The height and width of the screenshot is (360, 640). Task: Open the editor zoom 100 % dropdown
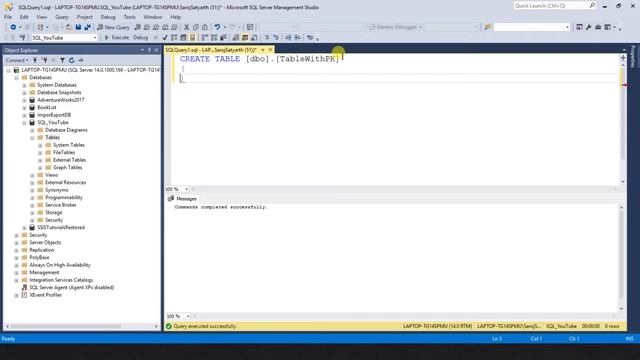(x=187, y=189)
